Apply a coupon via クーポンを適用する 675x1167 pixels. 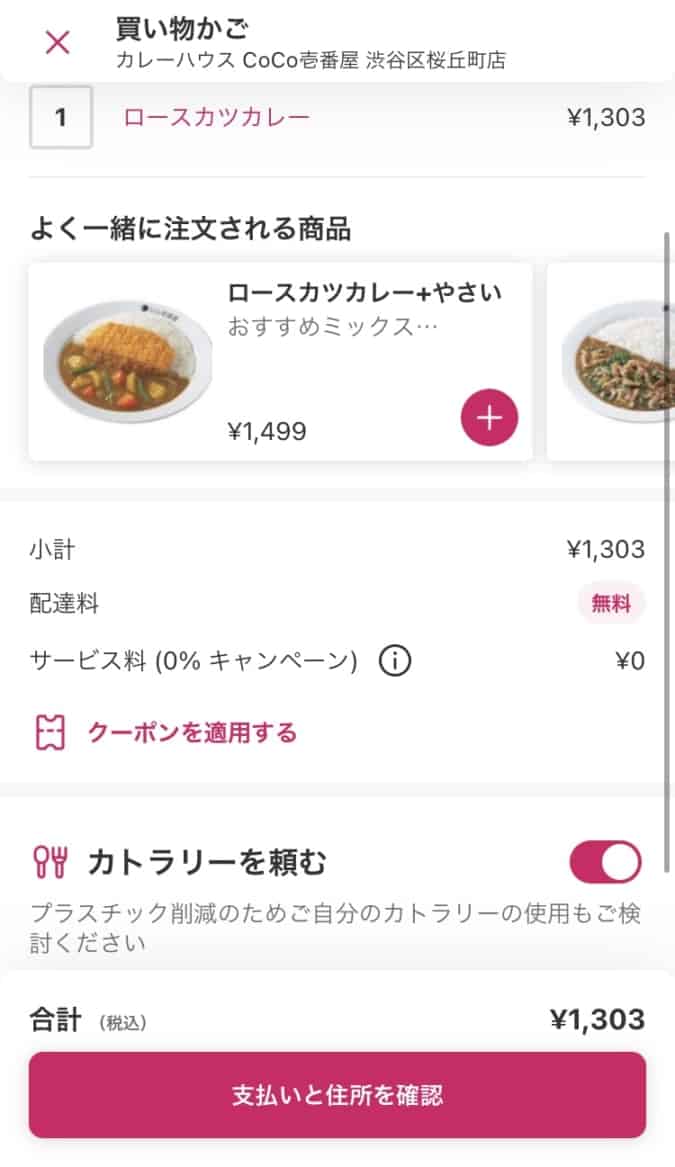pyautogui.click(x=192, y=733)
